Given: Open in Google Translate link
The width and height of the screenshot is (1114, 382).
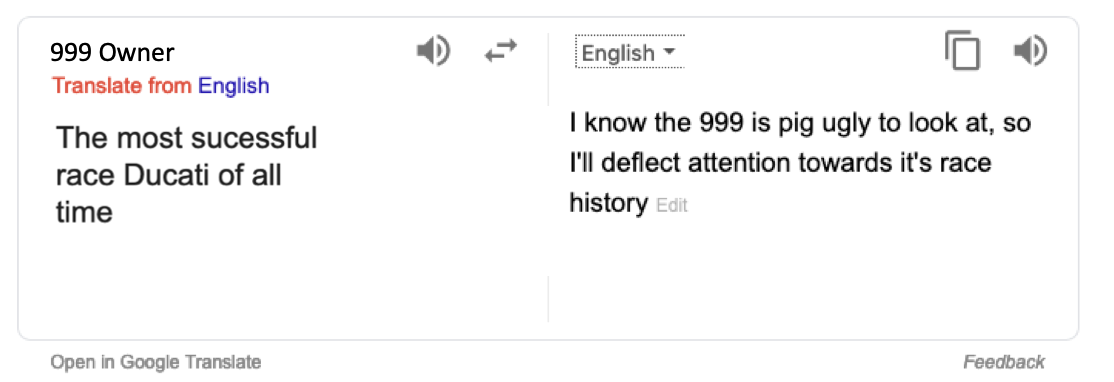Looking at the screenshot, I should click(x=156, y=362).
